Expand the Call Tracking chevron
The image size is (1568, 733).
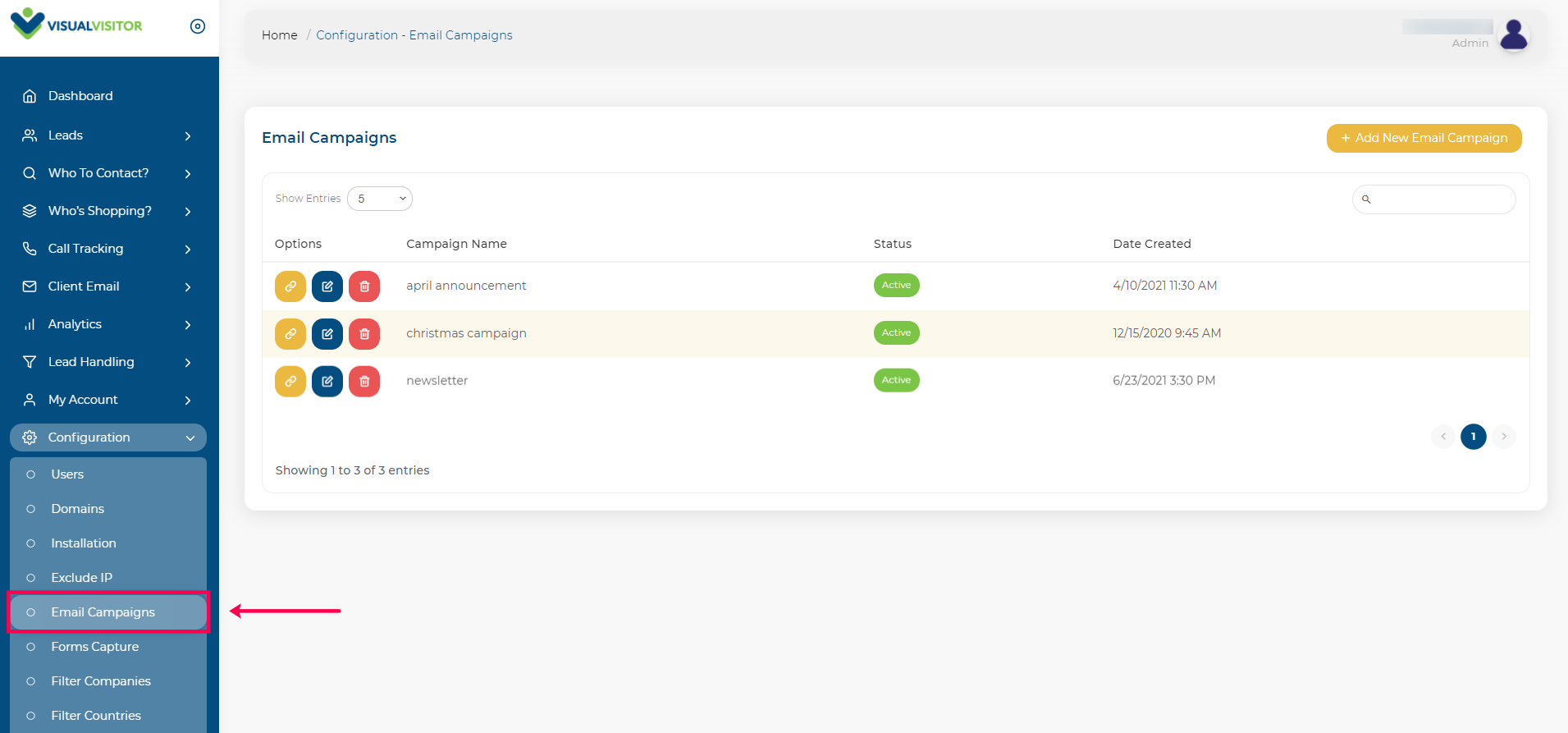pos(188,250)
